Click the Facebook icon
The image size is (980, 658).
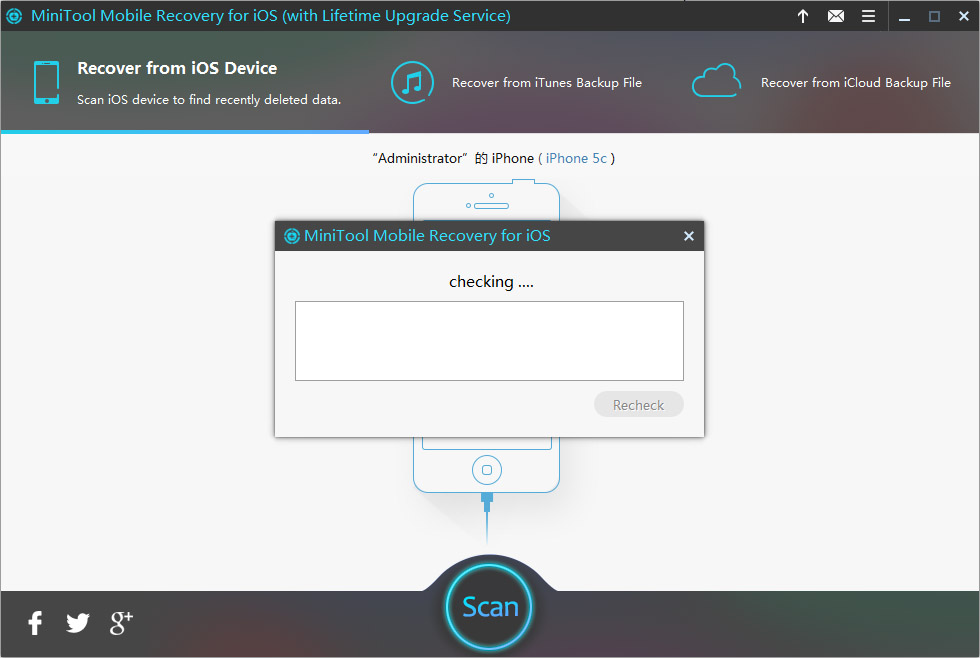[x=35, y=623]
